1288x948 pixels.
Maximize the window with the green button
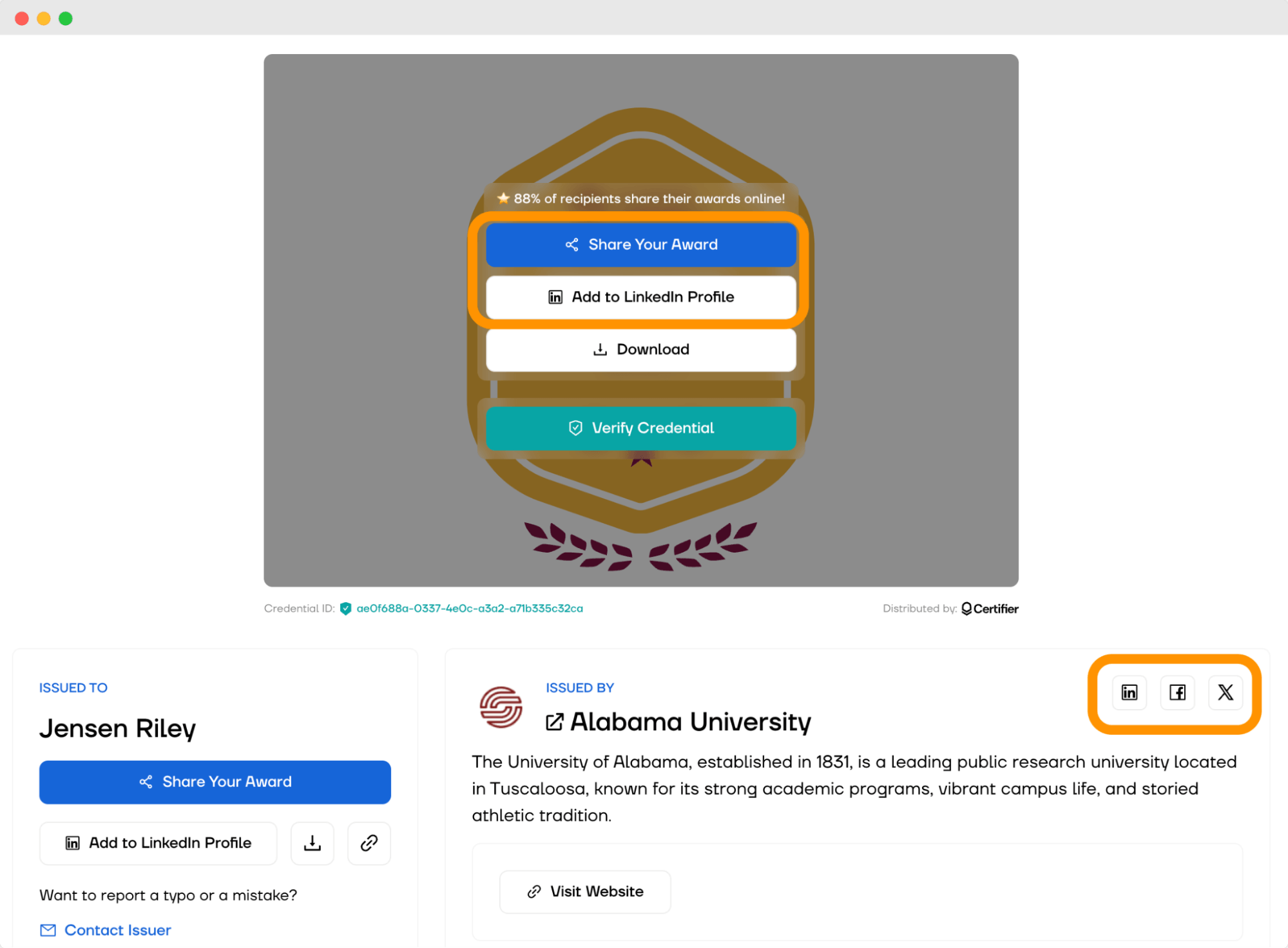66,18
